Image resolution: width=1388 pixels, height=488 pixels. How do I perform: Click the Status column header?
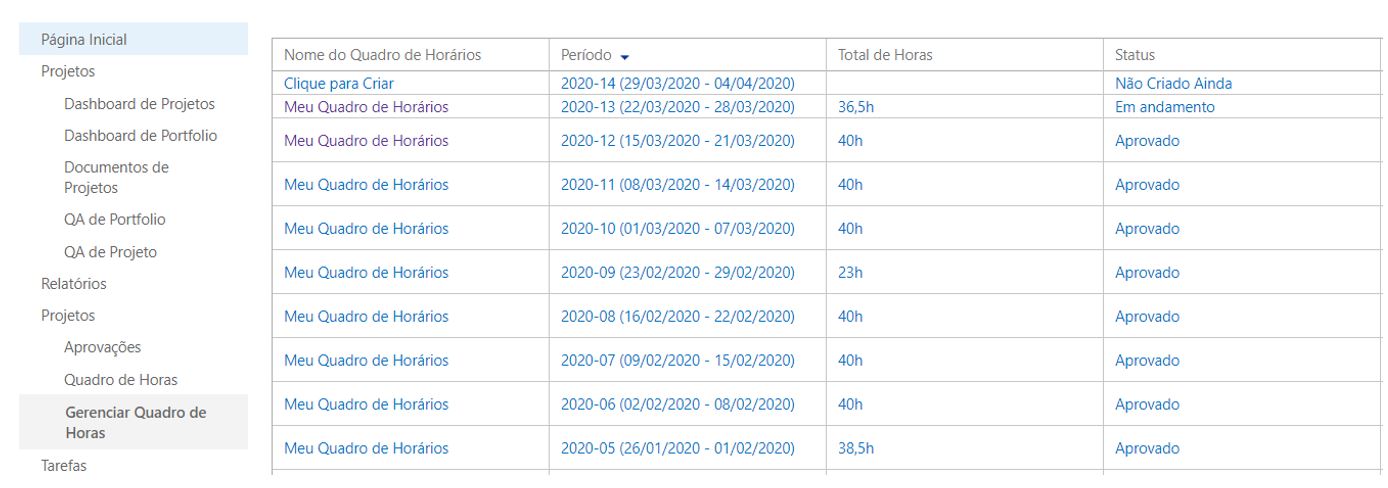pos(1135,55)
